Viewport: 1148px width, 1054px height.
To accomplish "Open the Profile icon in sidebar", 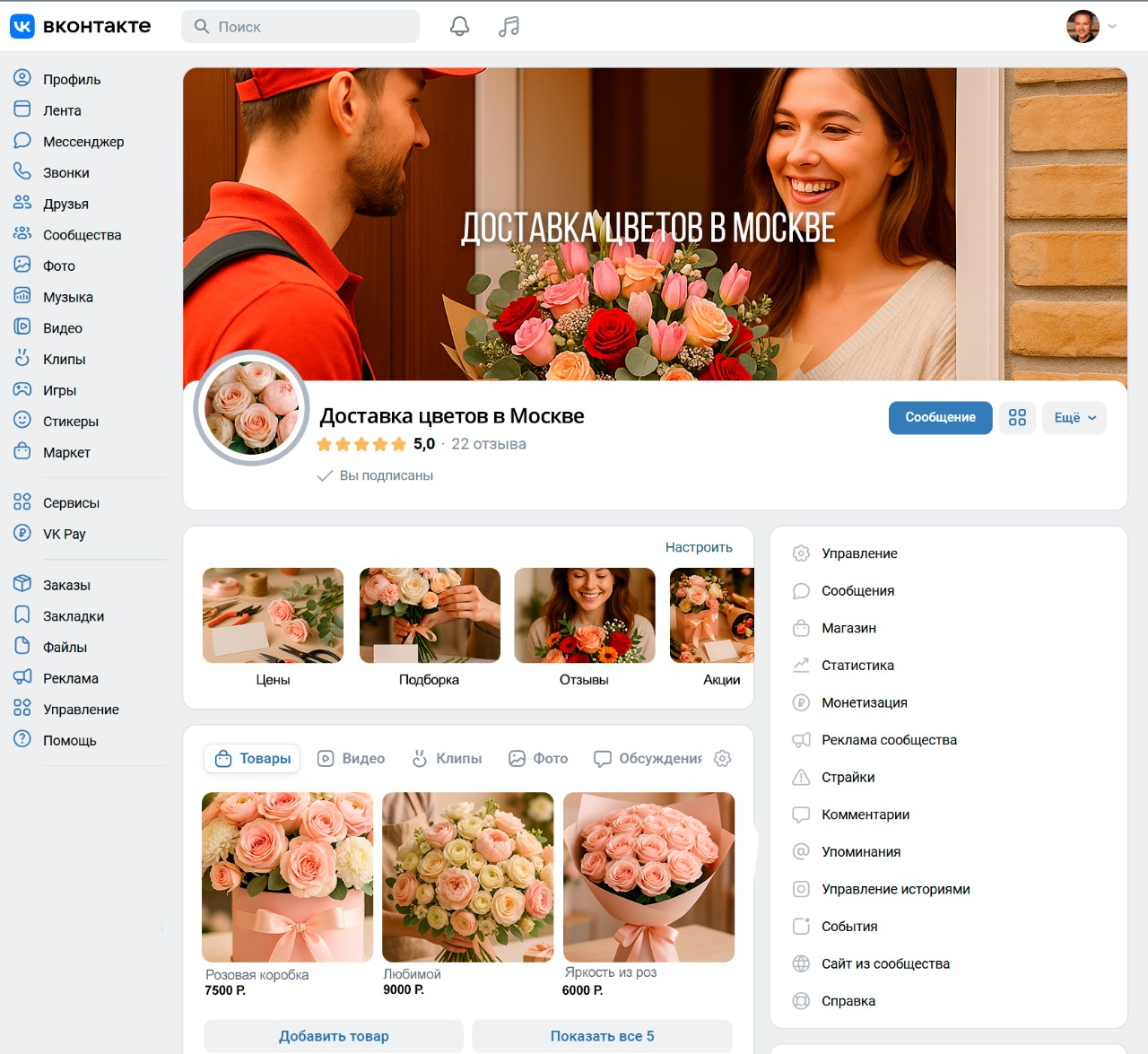I will (22, 78).
